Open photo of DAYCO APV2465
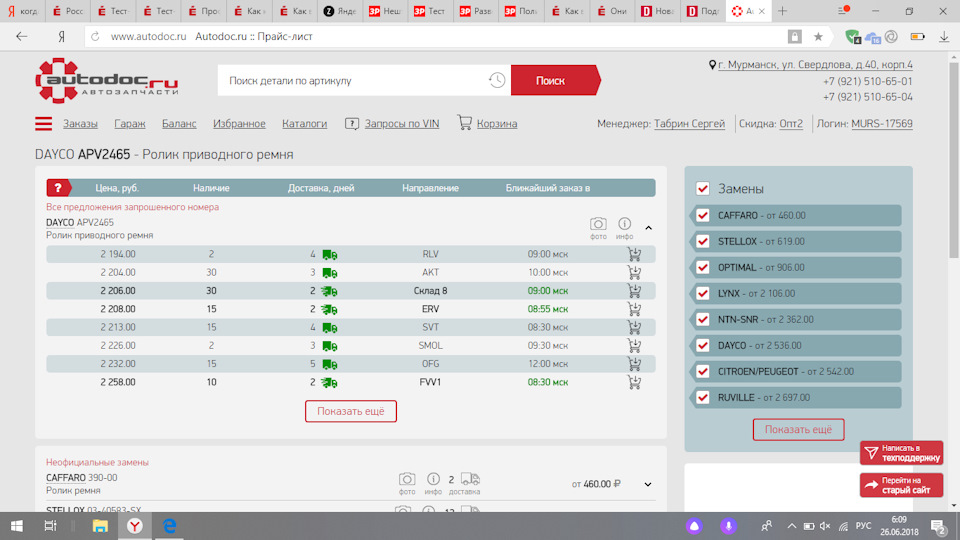The image size is (960, 540). click(598, 224)
